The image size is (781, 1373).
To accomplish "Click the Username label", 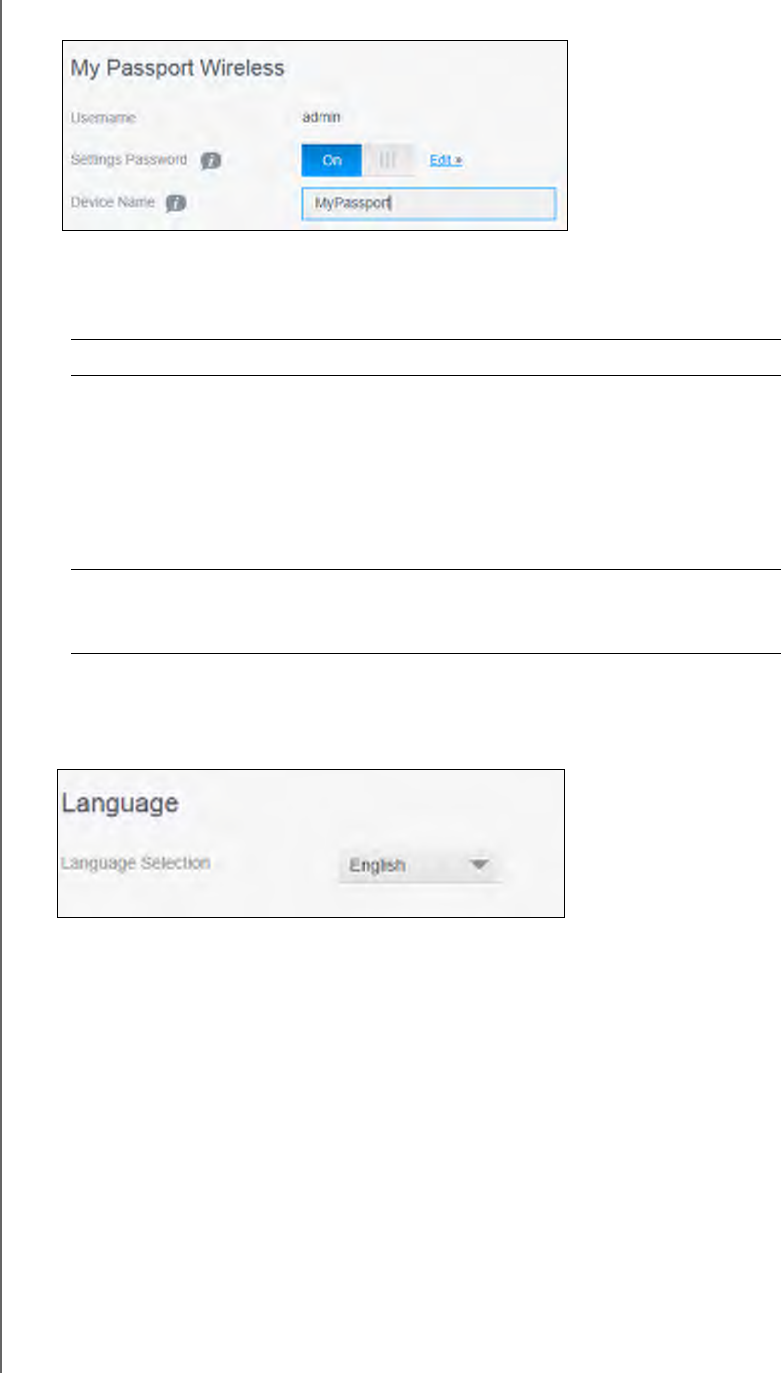I will (103, 118).
